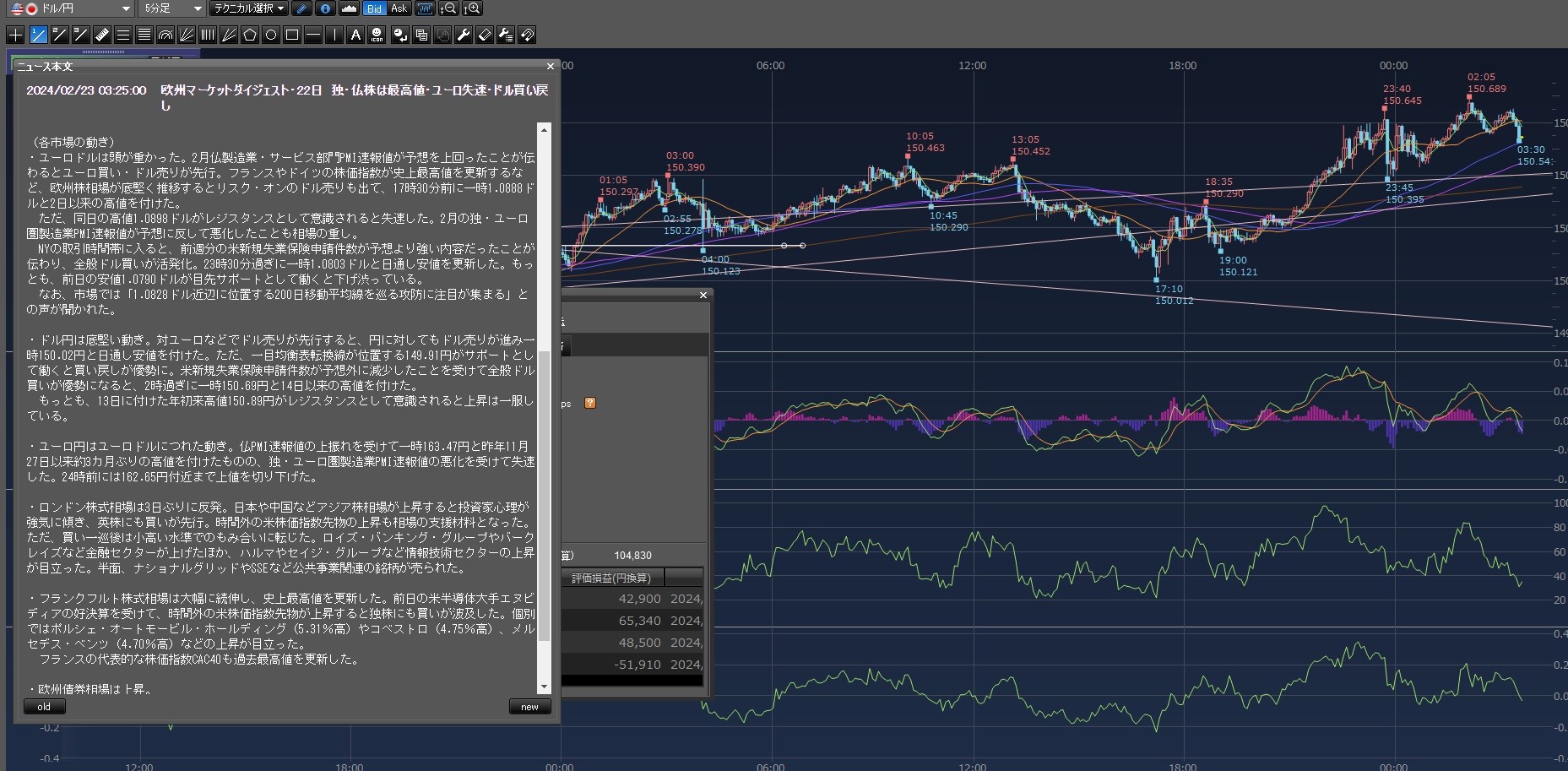Click the magnet snap tool
The height and width of the screenshot is (771, 1568).
[527, 35]
